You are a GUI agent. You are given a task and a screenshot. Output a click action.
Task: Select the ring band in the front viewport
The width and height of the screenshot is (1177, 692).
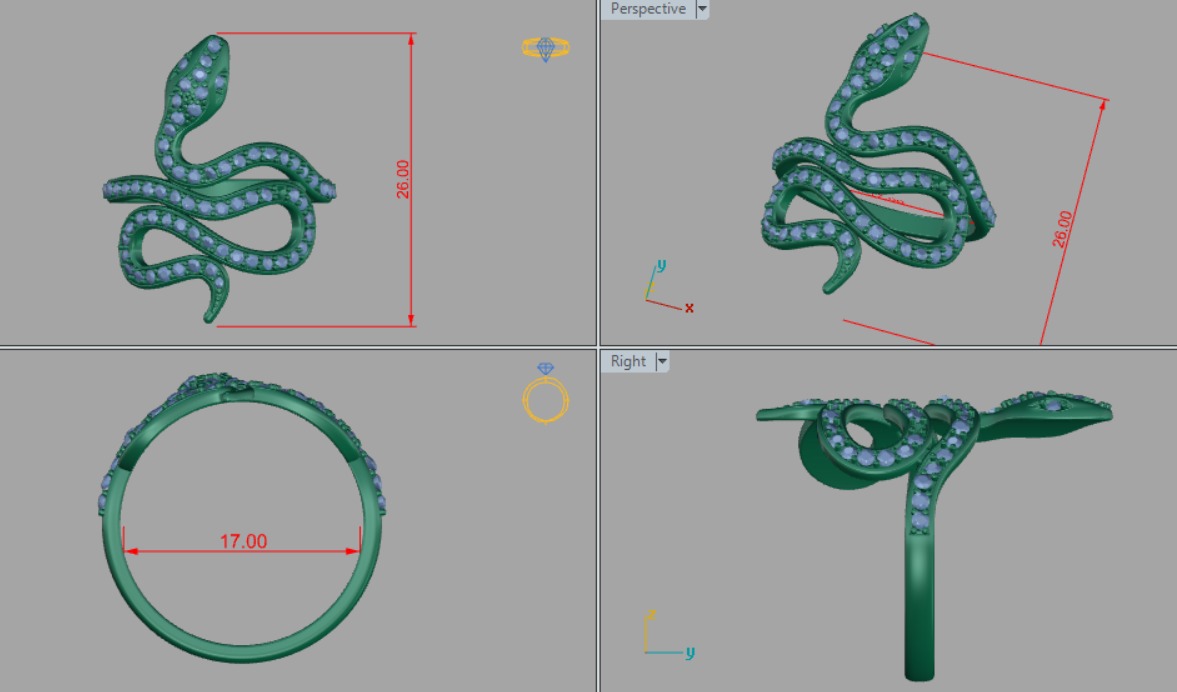(242, 517)
